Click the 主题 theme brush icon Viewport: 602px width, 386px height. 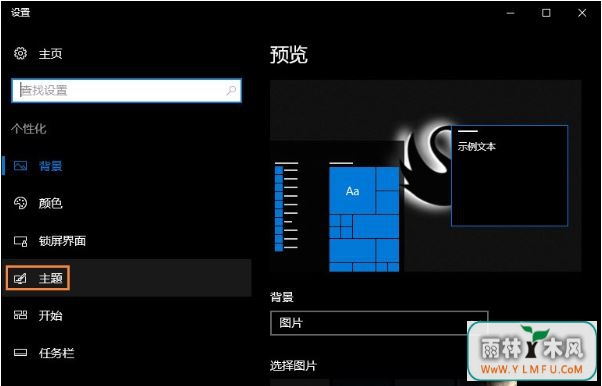[x=20, y=278]
